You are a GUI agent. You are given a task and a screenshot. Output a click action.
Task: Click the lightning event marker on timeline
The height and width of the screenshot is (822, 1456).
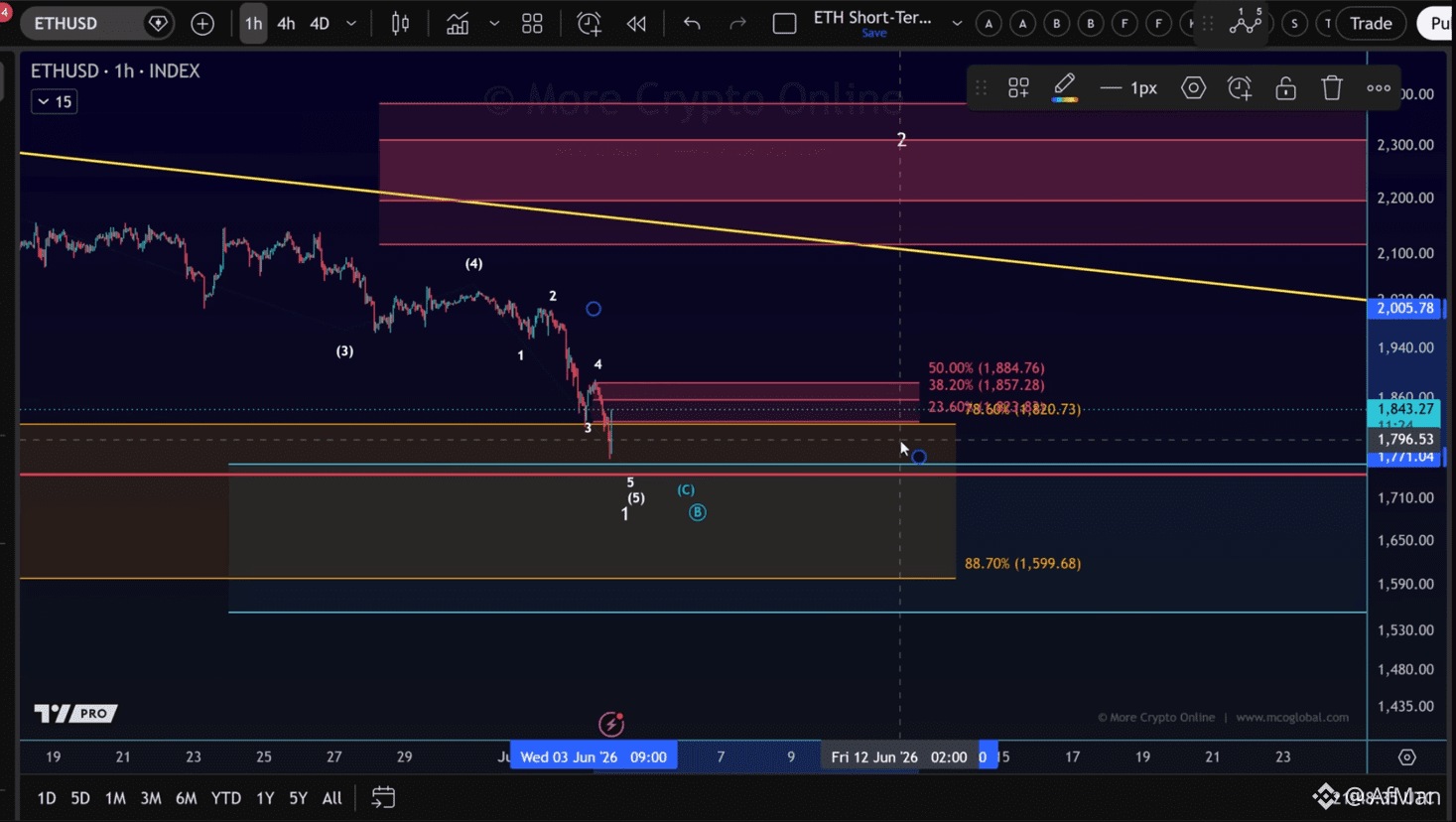[x=611, y=725]
